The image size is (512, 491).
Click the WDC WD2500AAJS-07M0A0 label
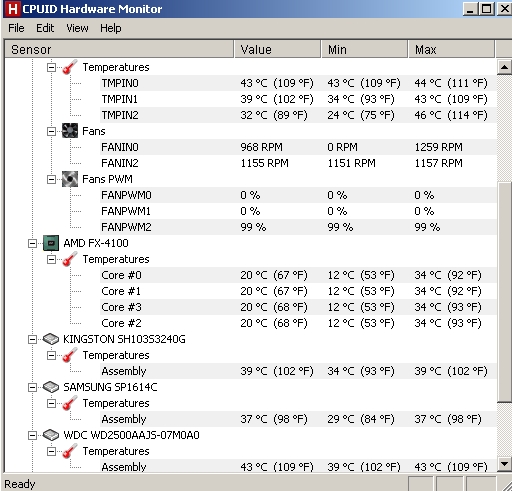click(x=131, y=435)
